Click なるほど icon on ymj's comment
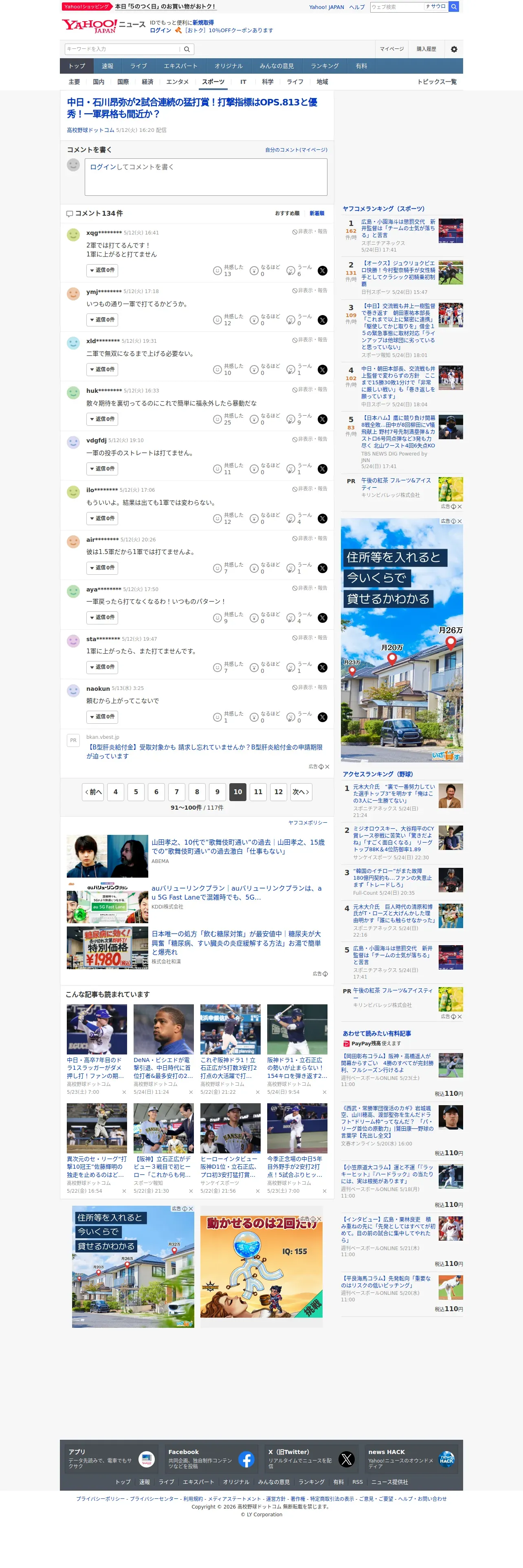Viewport: 523px width, 1568px height. (255, 320)
